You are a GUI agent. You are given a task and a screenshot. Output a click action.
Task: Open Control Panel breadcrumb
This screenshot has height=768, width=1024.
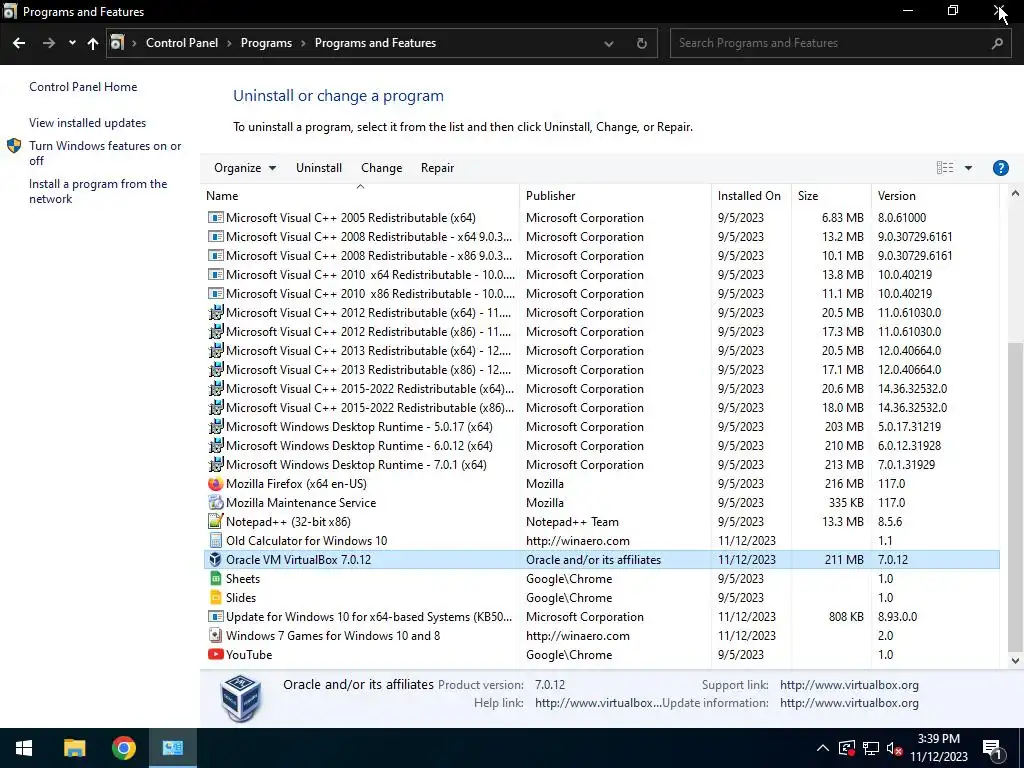(182, 43)
